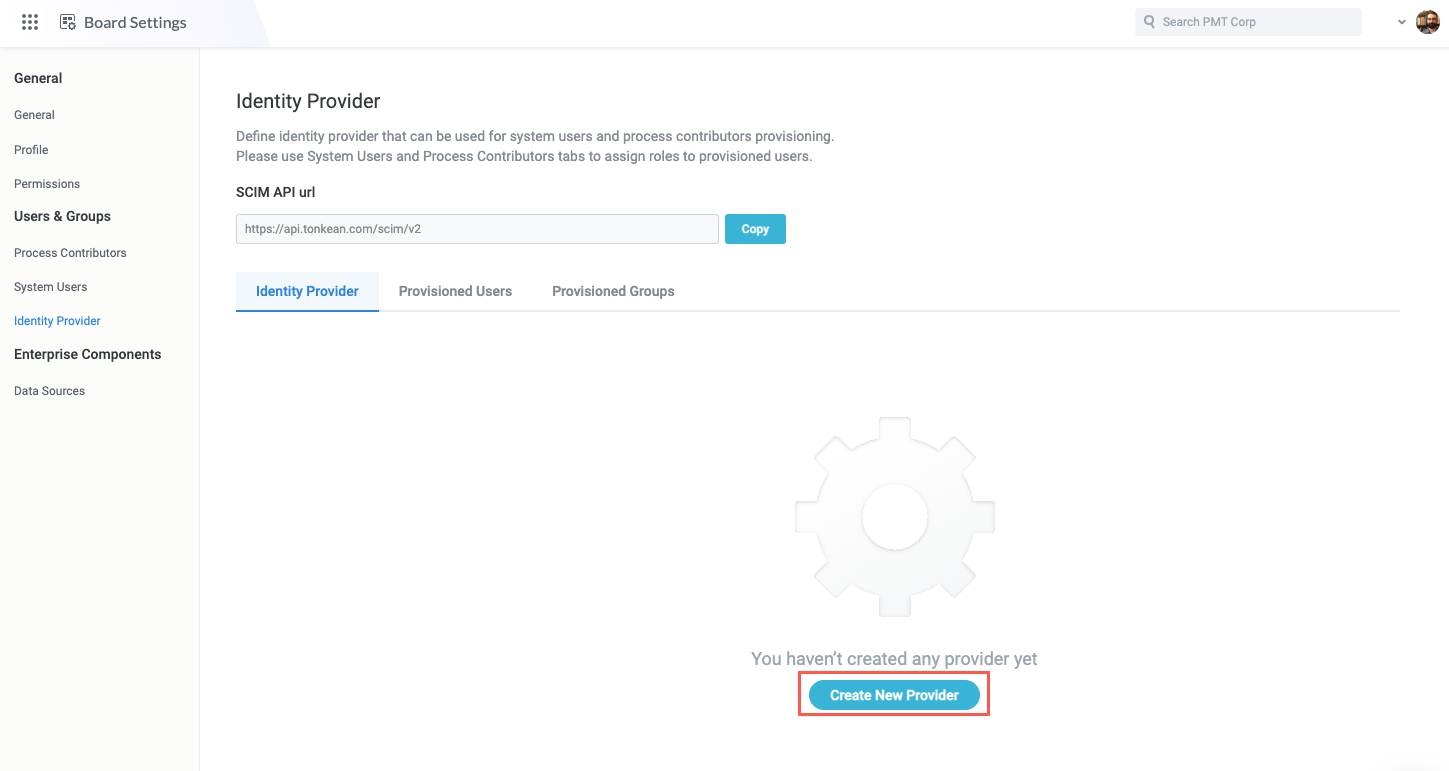Open the Profile settings page
The height and width of the screenshot is (771, 1449).
point(30,149)
